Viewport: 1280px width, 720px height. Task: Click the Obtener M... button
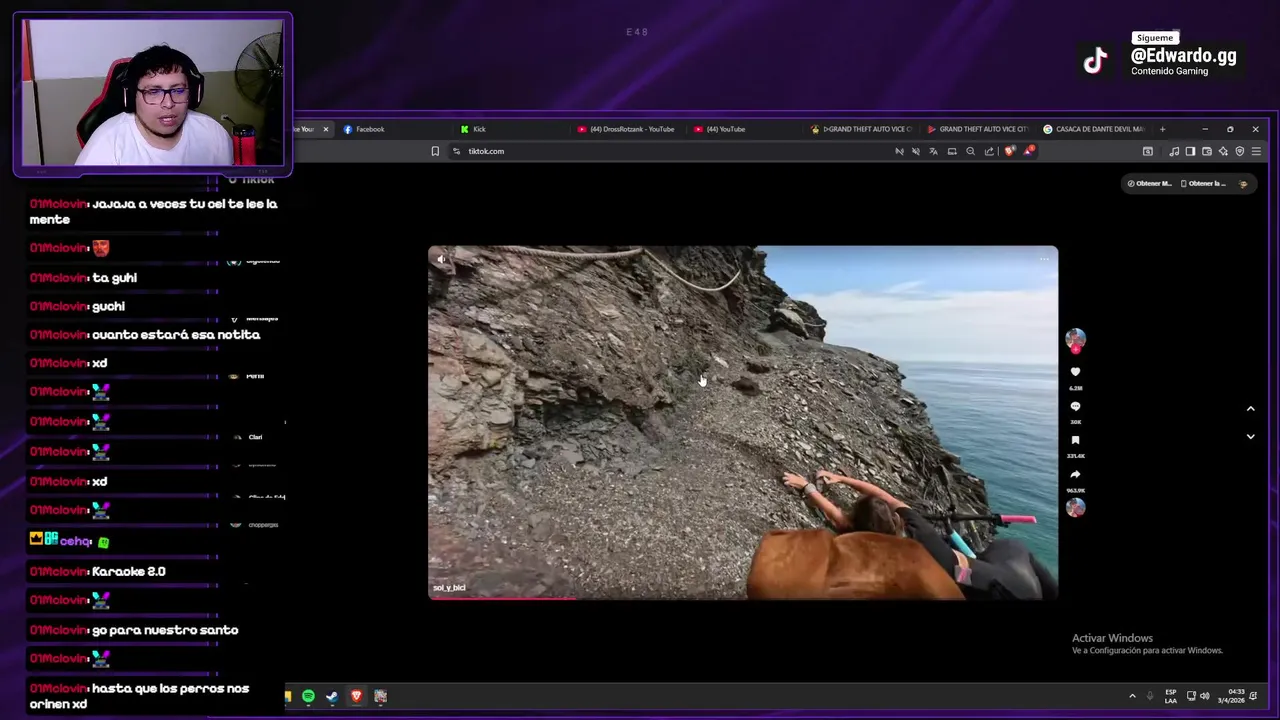click(x=1149, y=183)
